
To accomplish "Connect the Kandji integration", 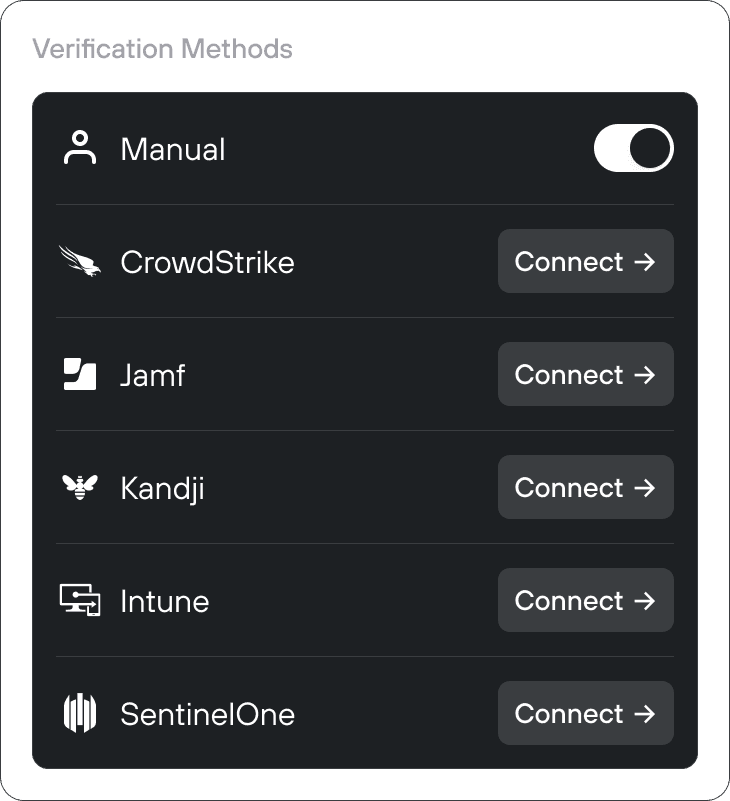I will [x=585, y=487].
